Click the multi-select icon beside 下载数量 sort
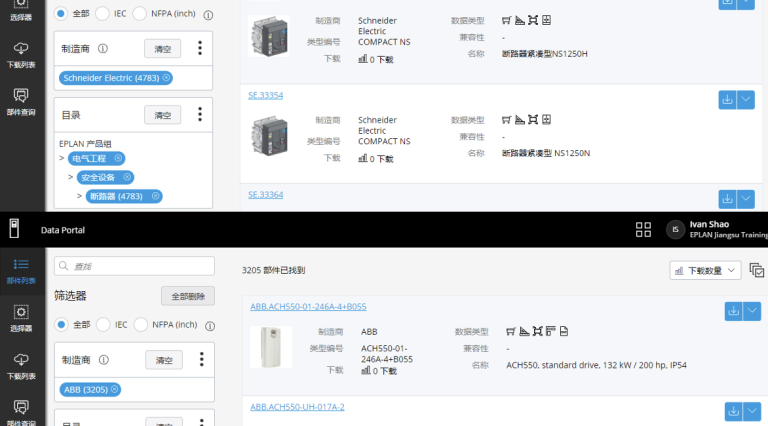The image size is (768, 426). pos(757,270)
